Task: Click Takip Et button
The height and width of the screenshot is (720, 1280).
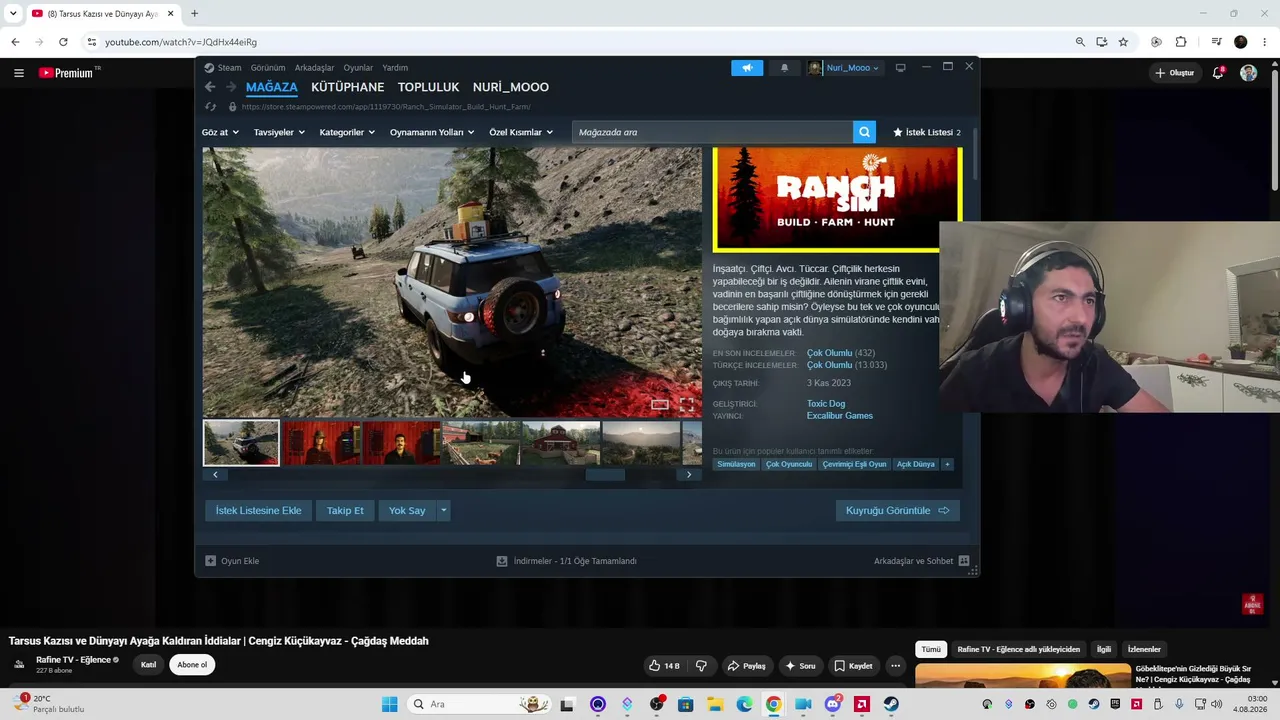Action: coord(345,511)
